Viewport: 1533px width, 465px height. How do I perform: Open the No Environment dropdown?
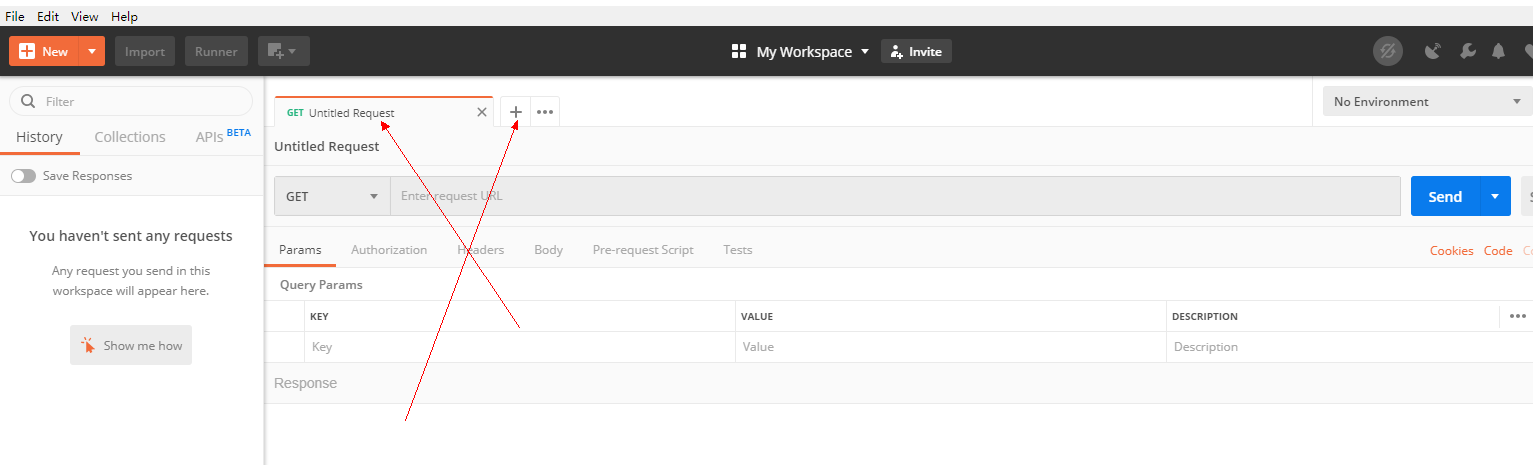click(x=1427, y=101)
